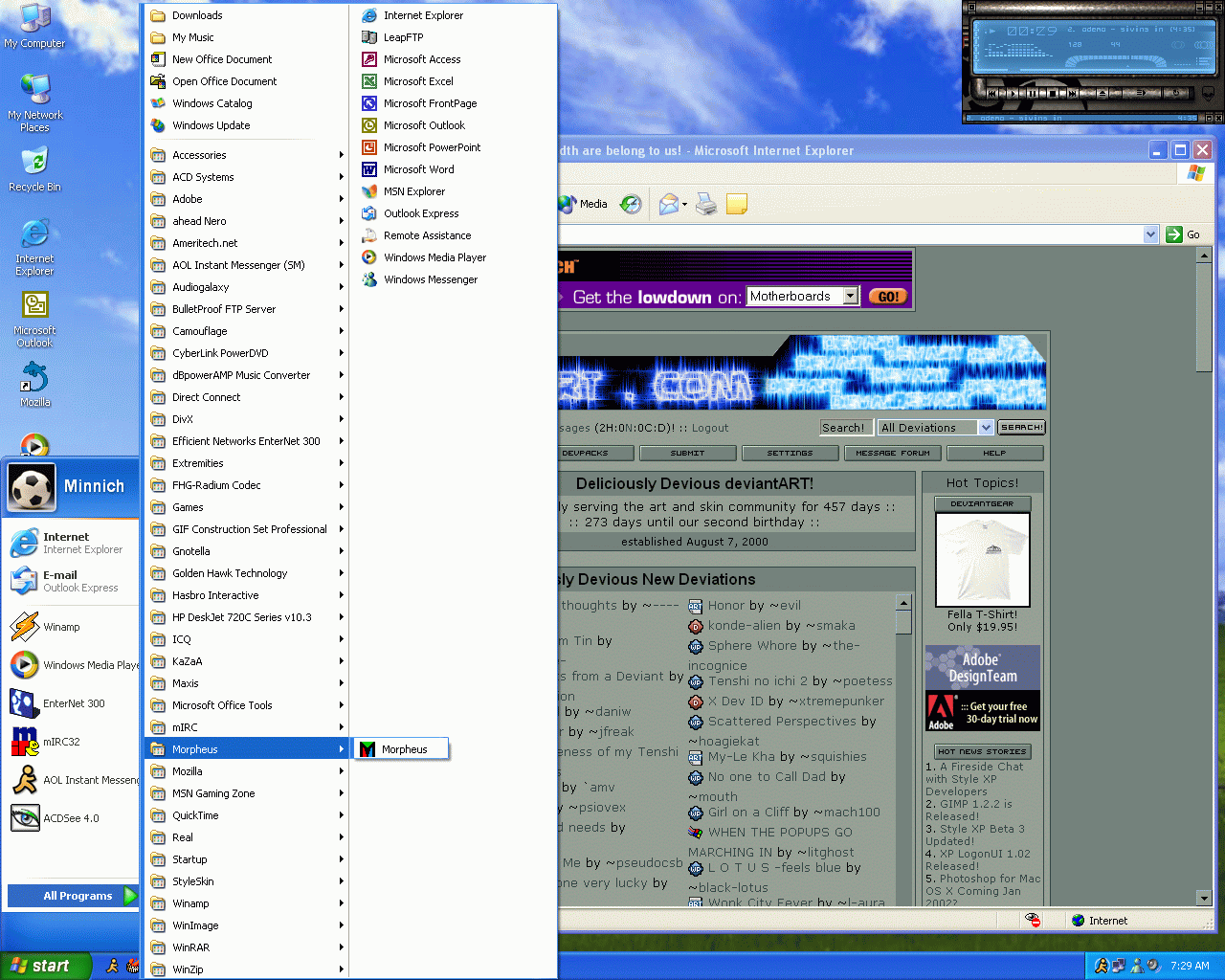Click the orange GO! banner button
This screenshot has height=980, width=1225.
click(x=888, y=297)
